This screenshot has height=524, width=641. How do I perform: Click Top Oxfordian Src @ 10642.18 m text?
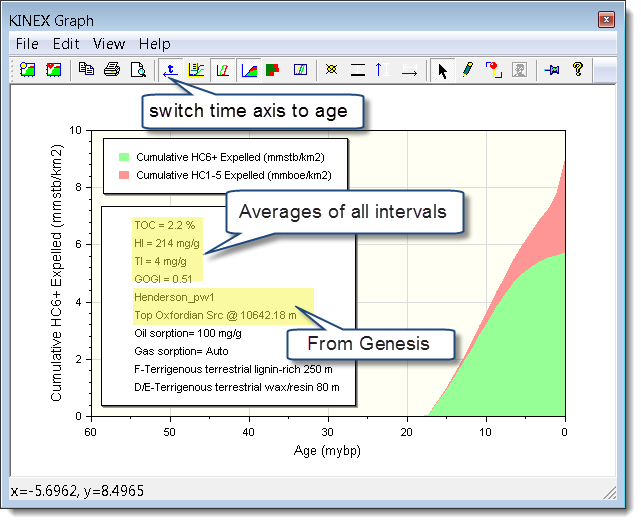tap(215, 315)
